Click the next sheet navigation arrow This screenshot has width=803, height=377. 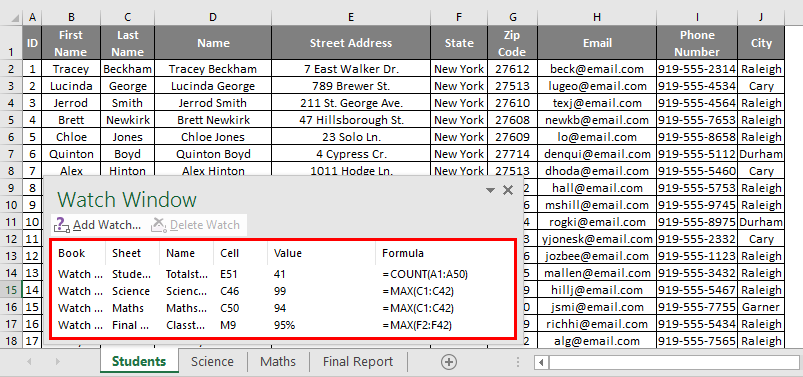(57, 362)
